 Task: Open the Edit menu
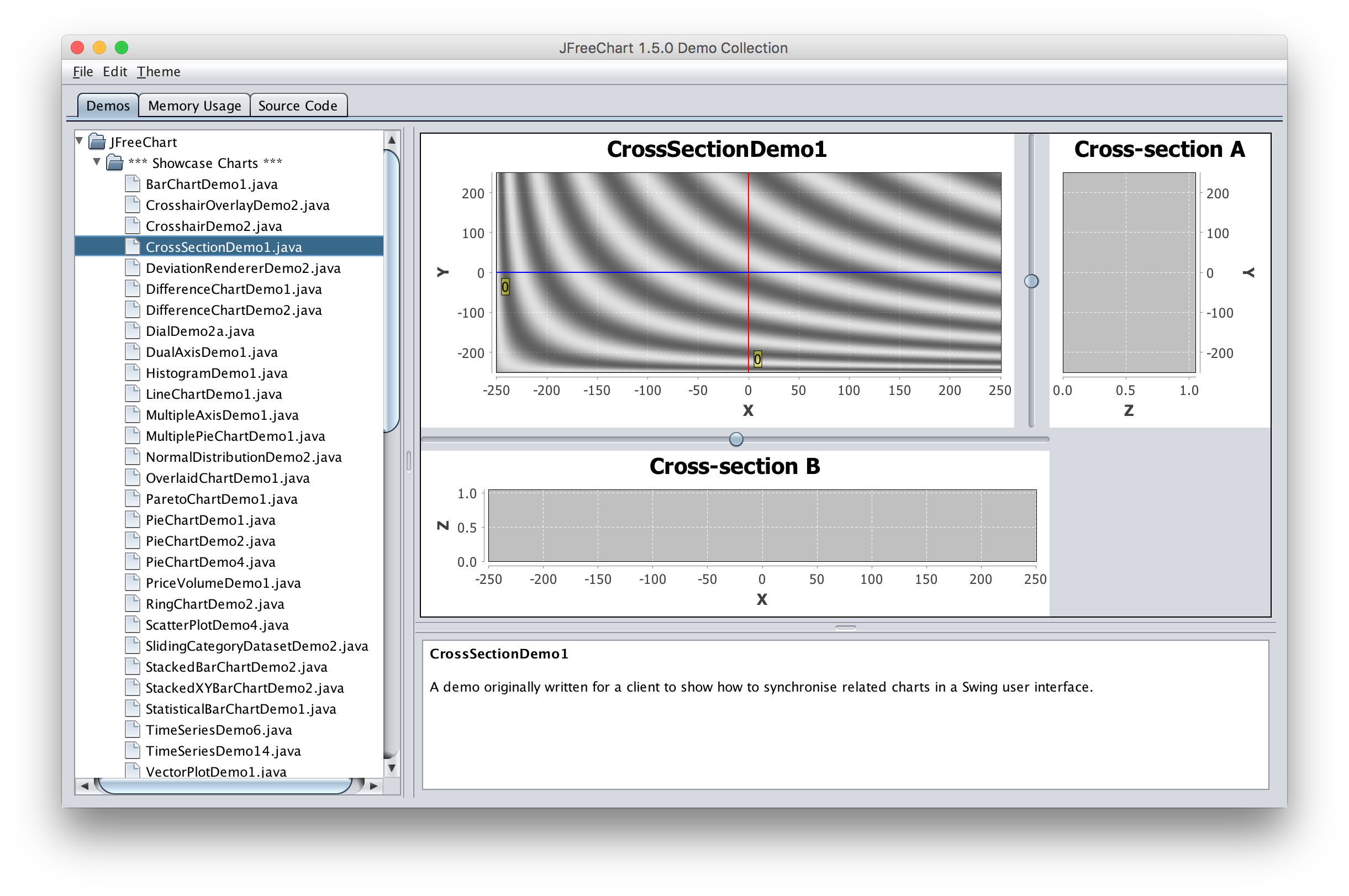click(x=115, y=71)
